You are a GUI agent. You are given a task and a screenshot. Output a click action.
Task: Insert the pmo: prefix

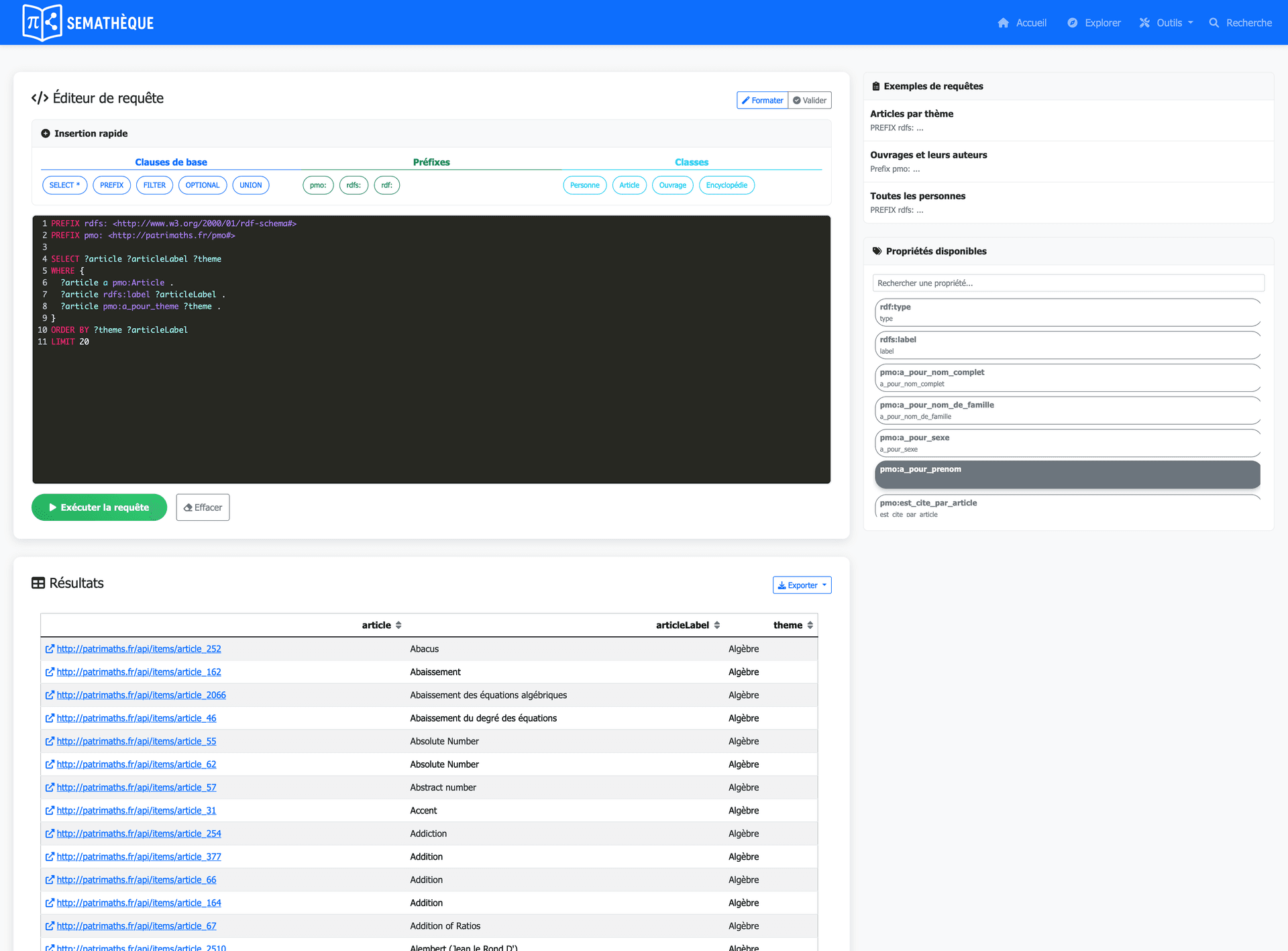pyautogui.click(x=318, y=185)
